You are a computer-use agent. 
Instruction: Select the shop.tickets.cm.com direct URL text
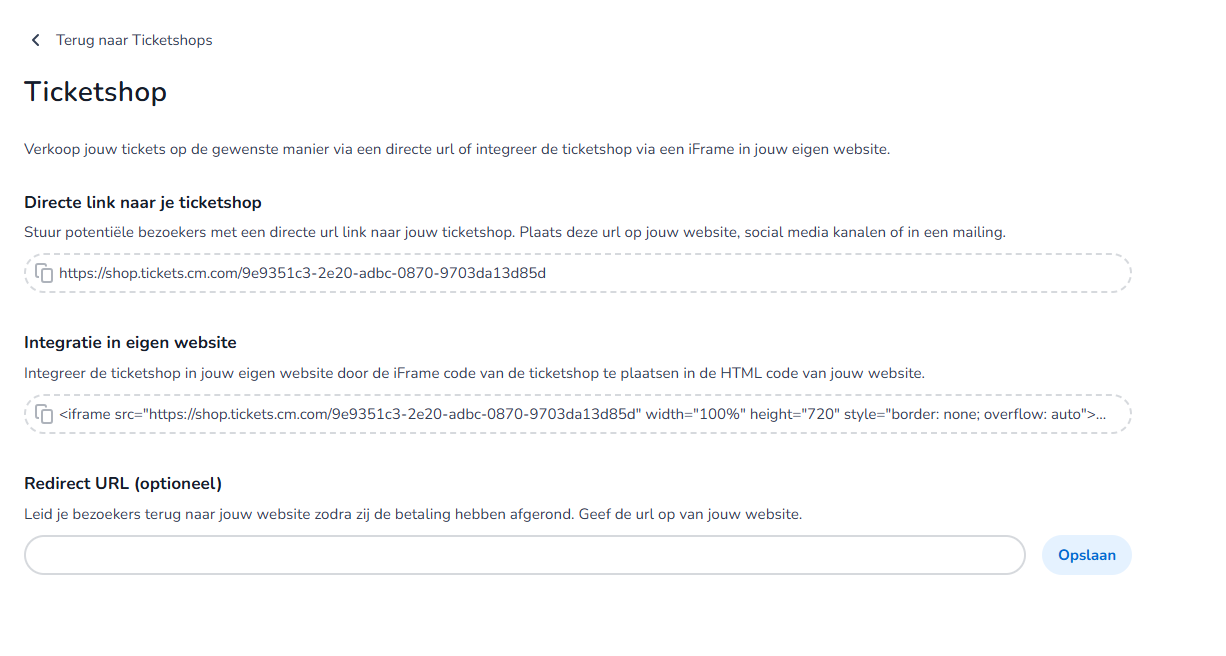tap(302, 273)
